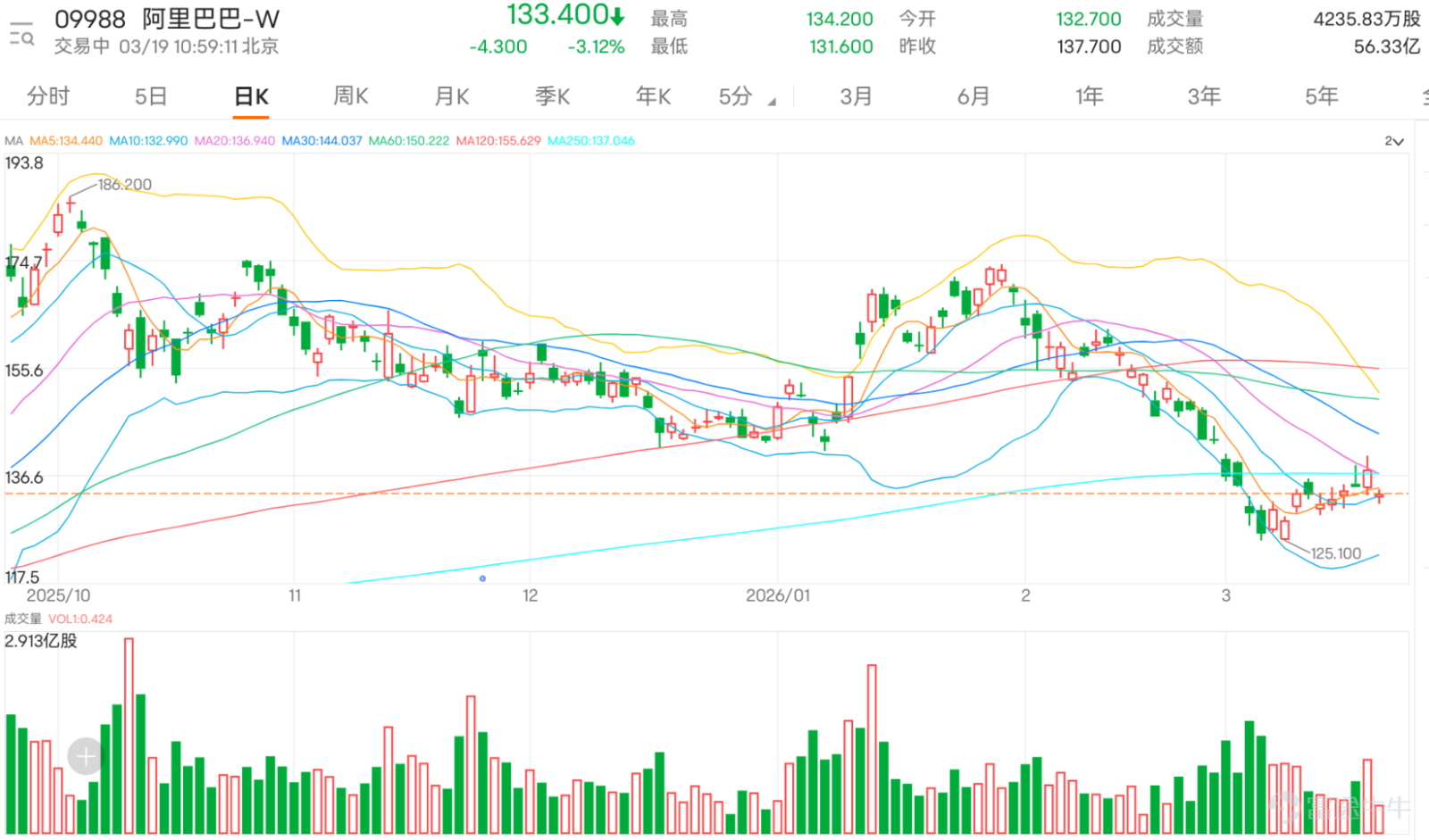Screen dimensions: 1429x840
Task: Click the price change -4.300
Action: coord(498,46)
